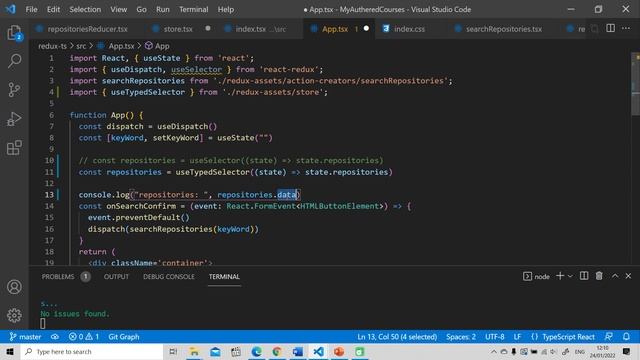The width and height of the screenshot is (640, 360).
Task: Open errors and warnings status indicator
Action: (x=84, y=337)
